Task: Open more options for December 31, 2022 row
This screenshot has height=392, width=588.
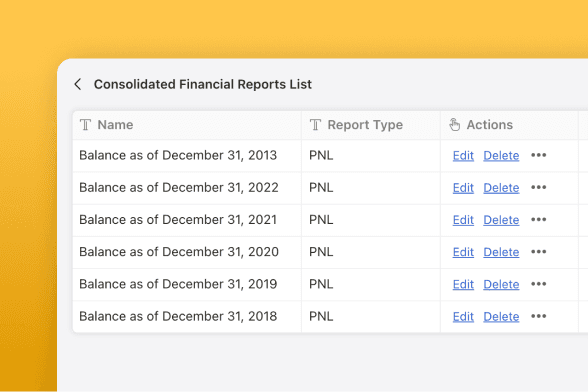Action: pos(538,188)
